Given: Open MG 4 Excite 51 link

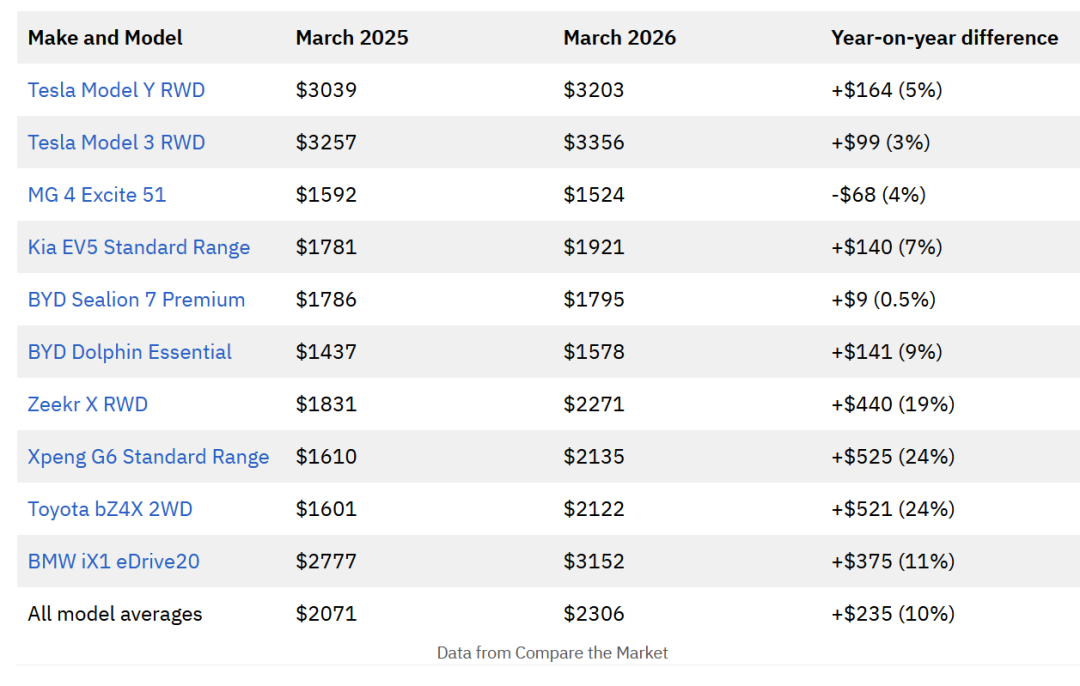Looking at the screenshot, I should click(x=97, y=195).
